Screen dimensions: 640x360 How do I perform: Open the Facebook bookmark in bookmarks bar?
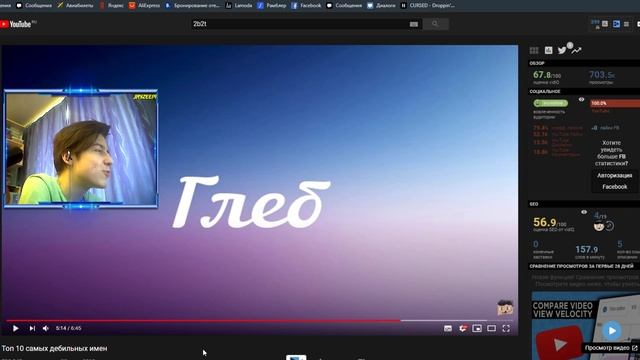pos(306,5)
